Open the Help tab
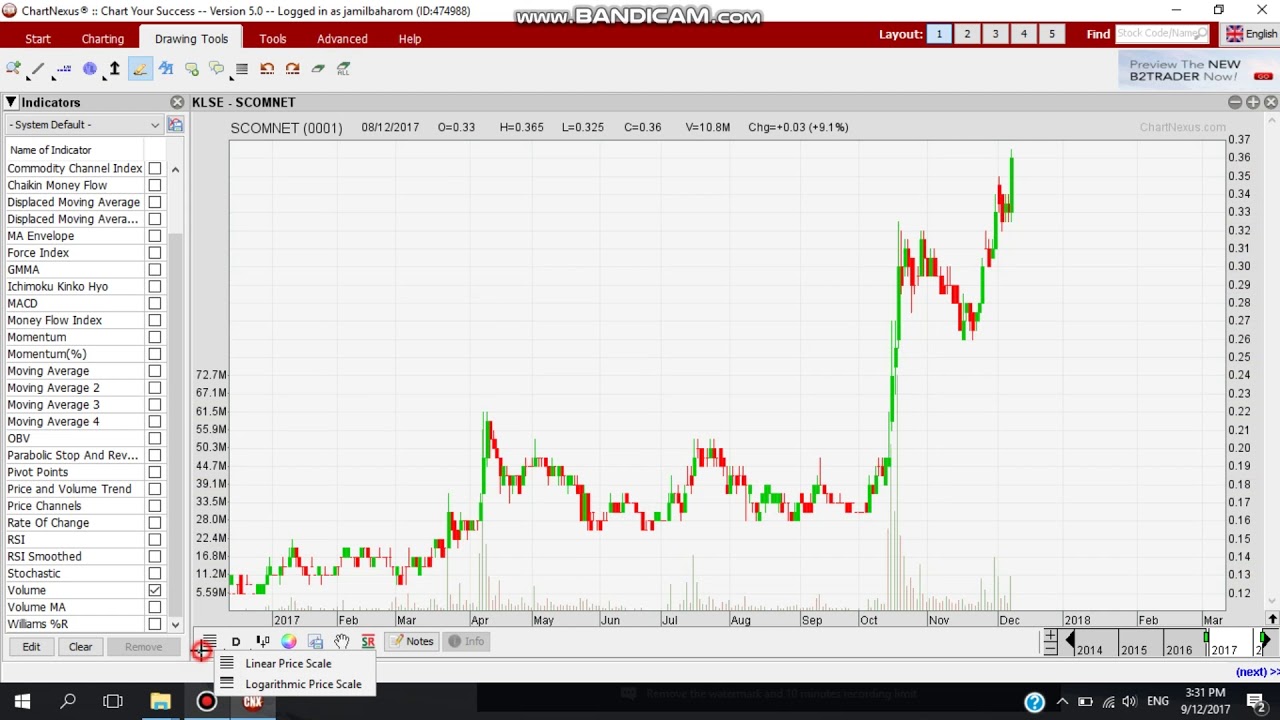This screenshot has height=720, width=1280. click(x=410, y=39)
